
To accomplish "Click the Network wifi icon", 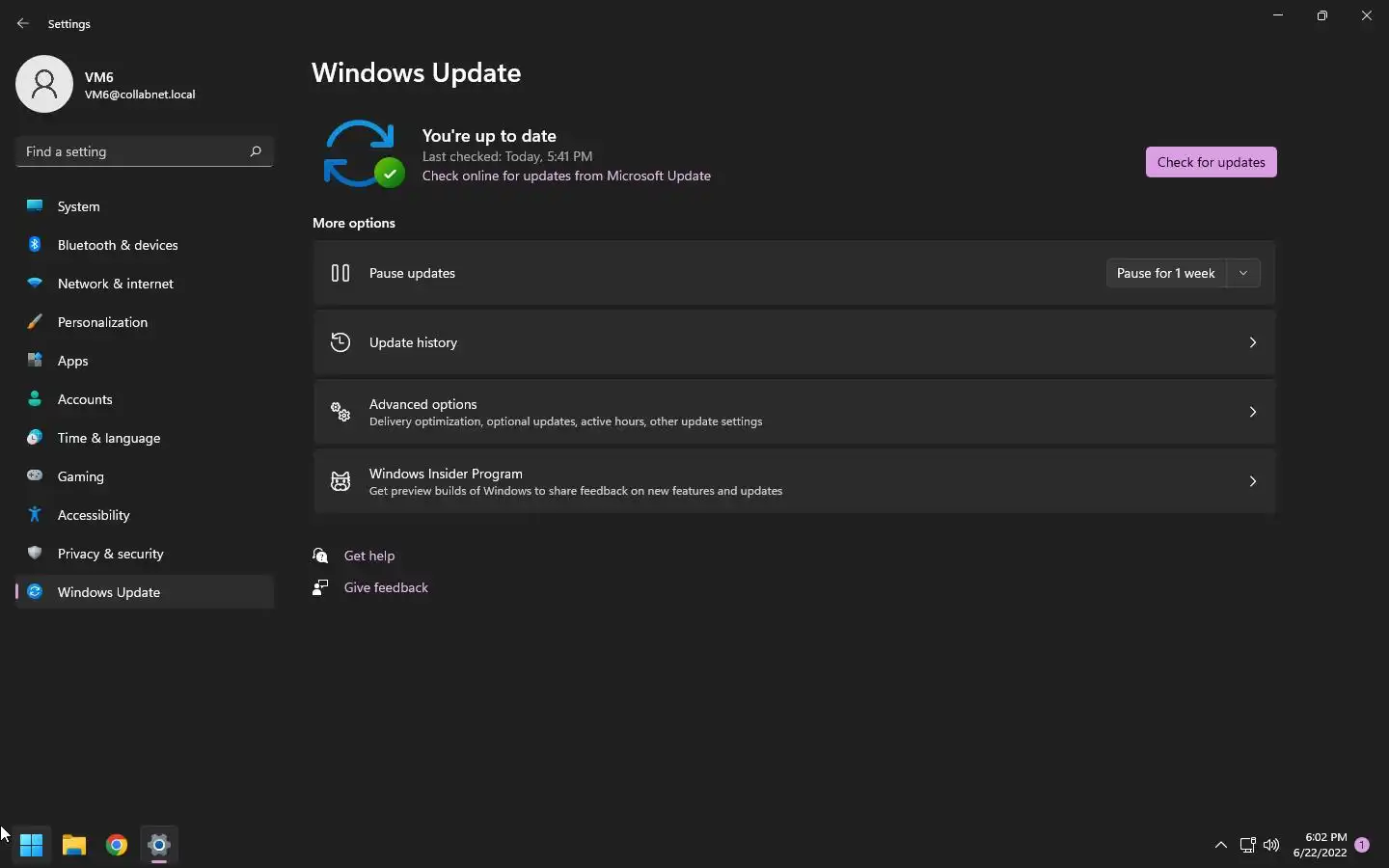I will coord(35,283).
